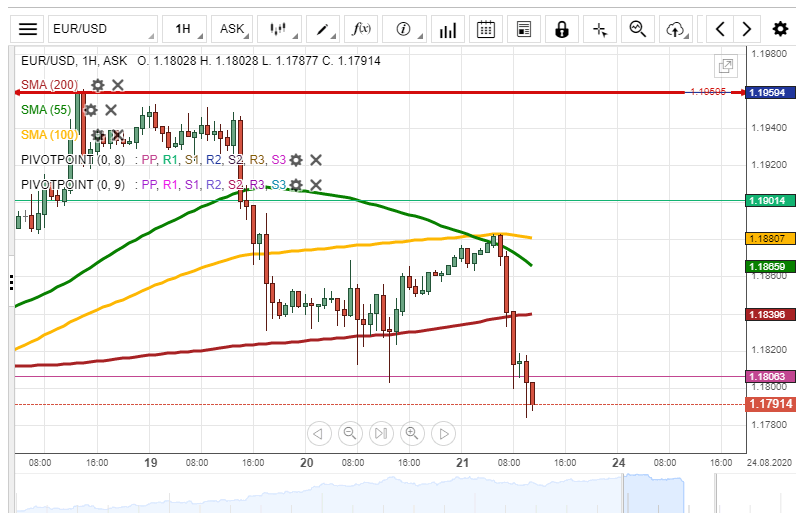Shift the chart left with the toolbar arrow
Viewport: 802px width, 520px height.
coord(720,29)
